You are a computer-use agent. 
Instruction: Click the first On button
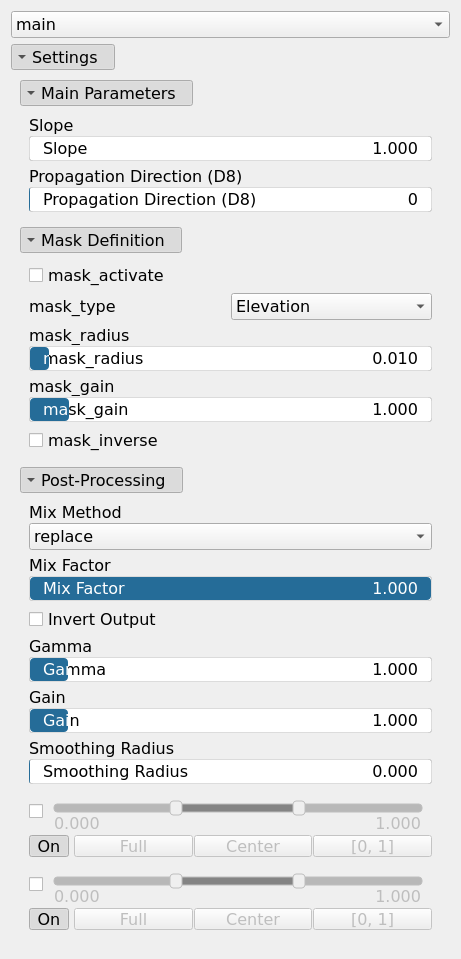pos(49,846)
